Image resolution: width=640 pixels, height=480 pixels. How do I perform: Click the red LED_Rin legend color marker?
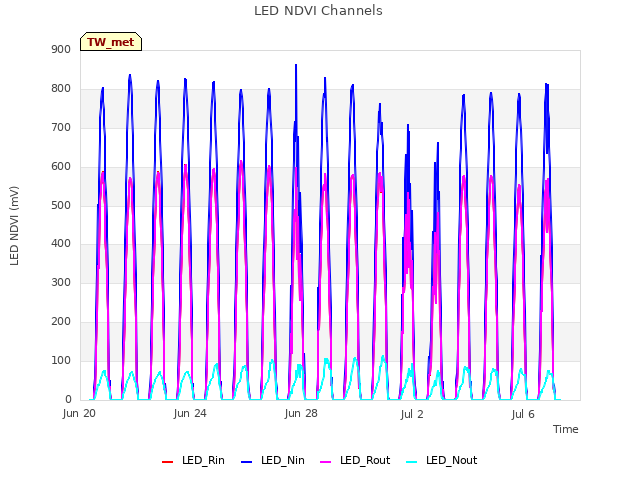[167, 462]
